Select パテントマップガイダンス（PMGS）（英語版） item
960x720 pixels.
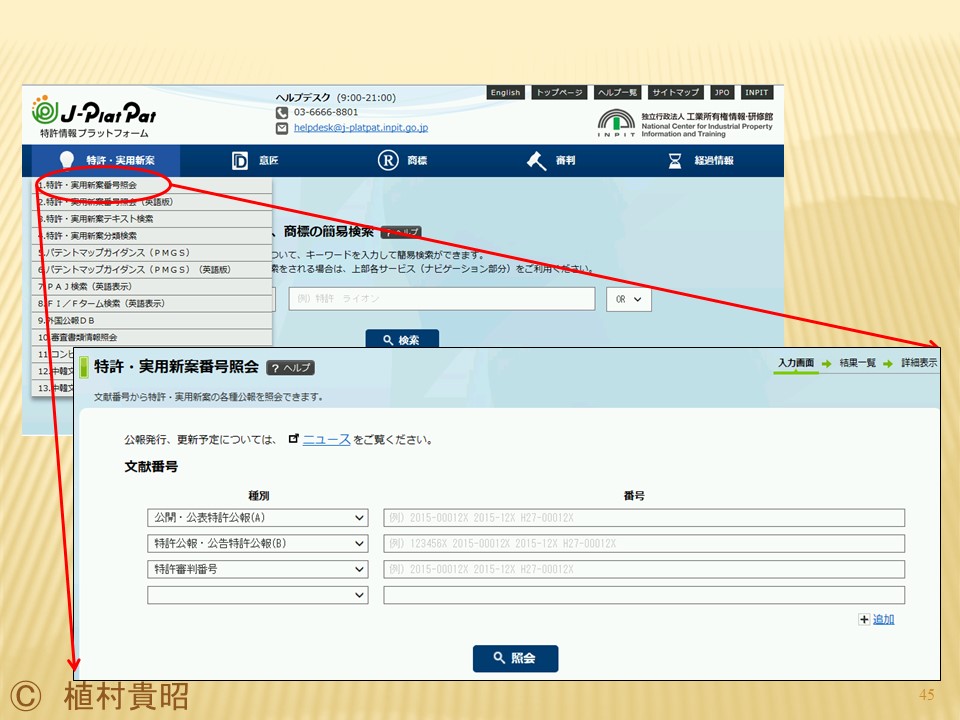[152, 270]
